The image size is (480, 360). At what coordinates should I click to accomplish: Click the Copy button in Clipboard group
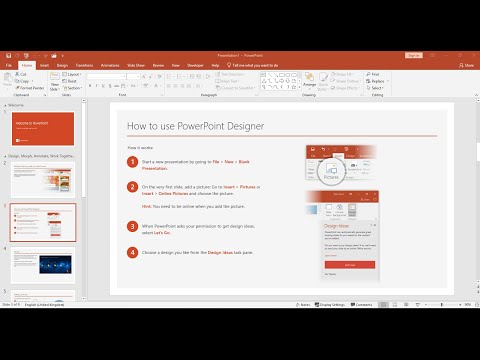(x=23, y=81)
